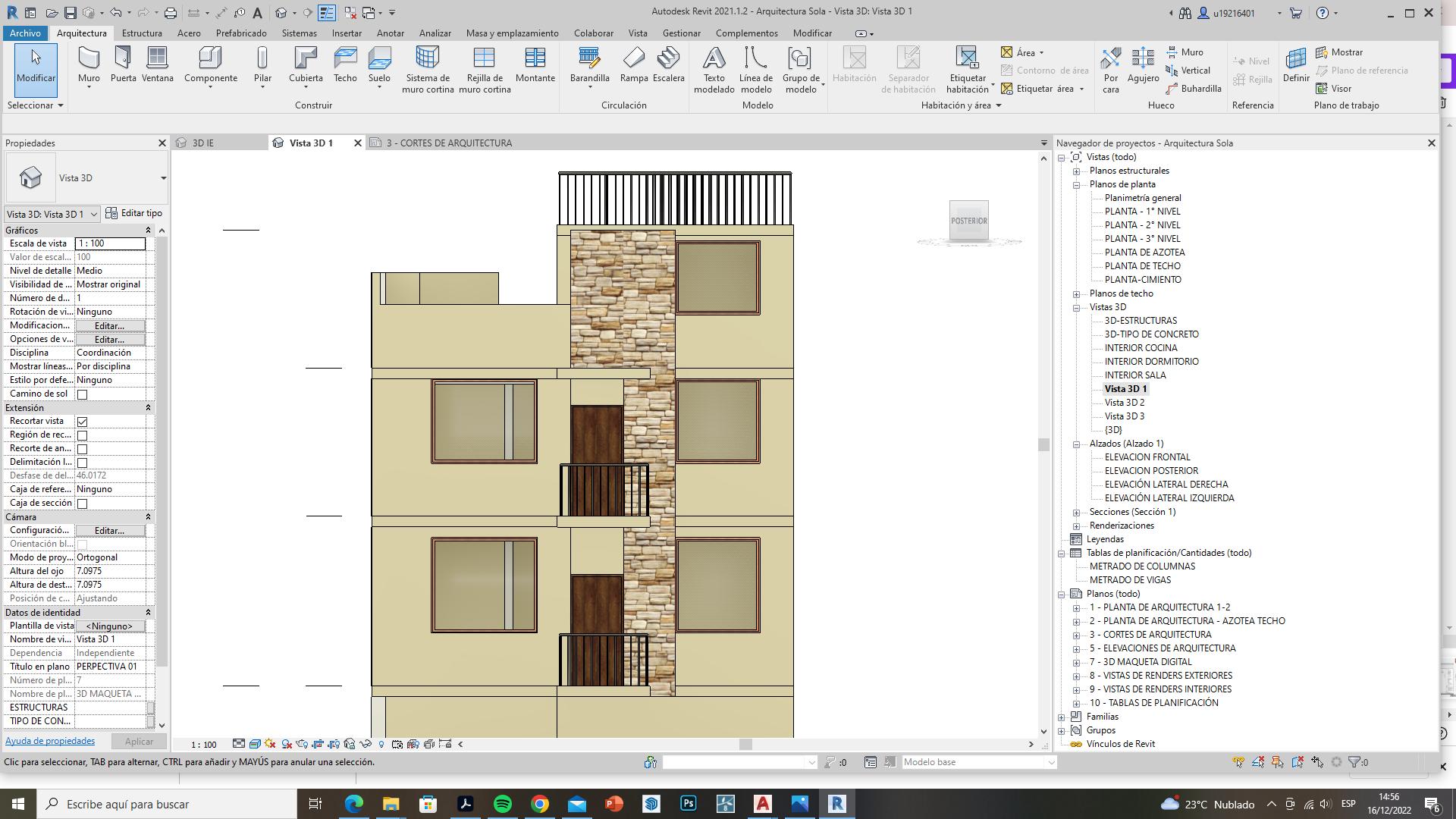Click the Ayuda de propiedades link

coord(50,741)
